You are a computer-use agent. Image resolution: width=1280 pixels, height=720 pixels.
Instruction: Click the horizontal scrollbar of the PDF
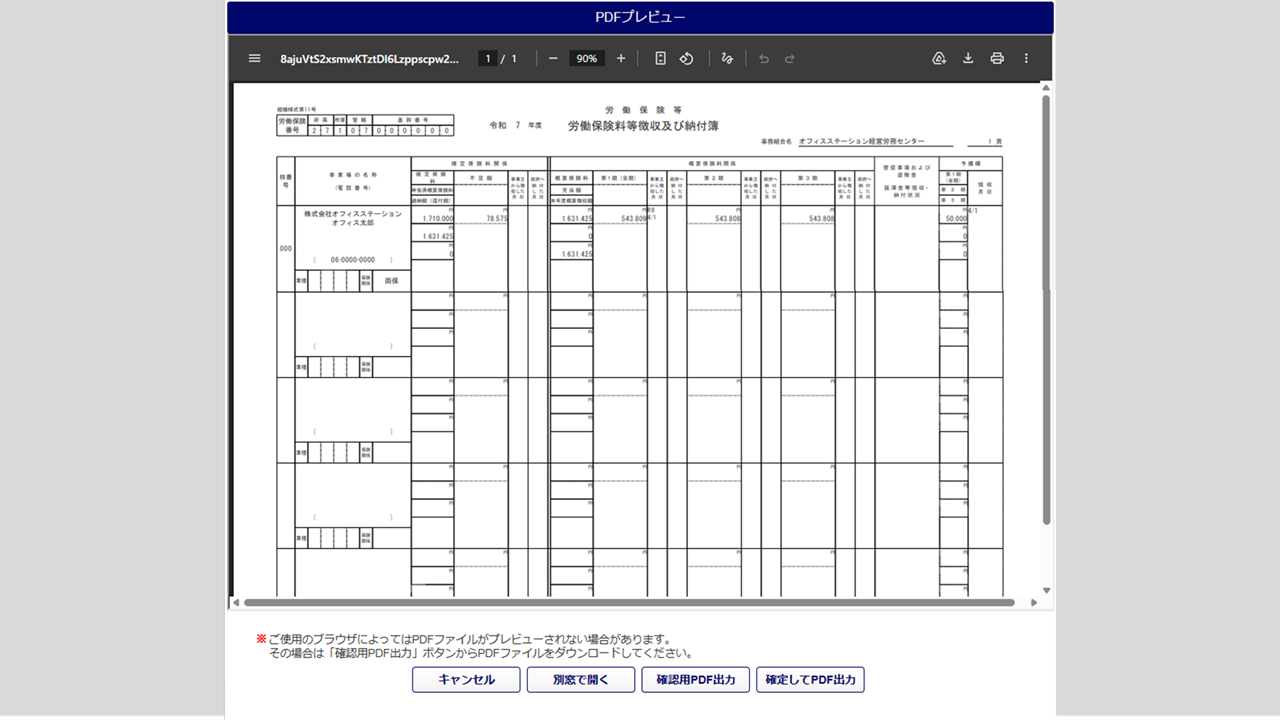pos(628,603)
